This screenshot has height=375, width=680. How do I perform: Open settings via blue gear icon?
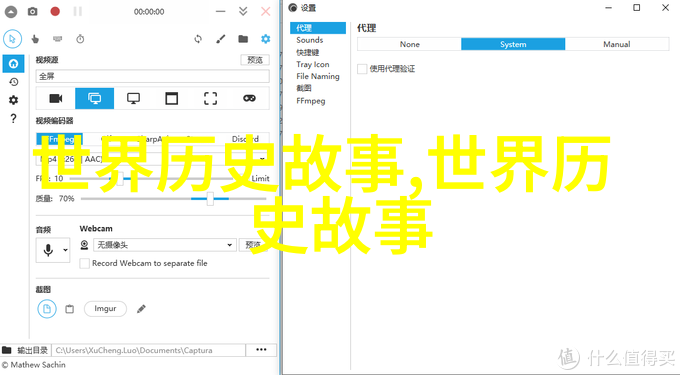(265, 39)
